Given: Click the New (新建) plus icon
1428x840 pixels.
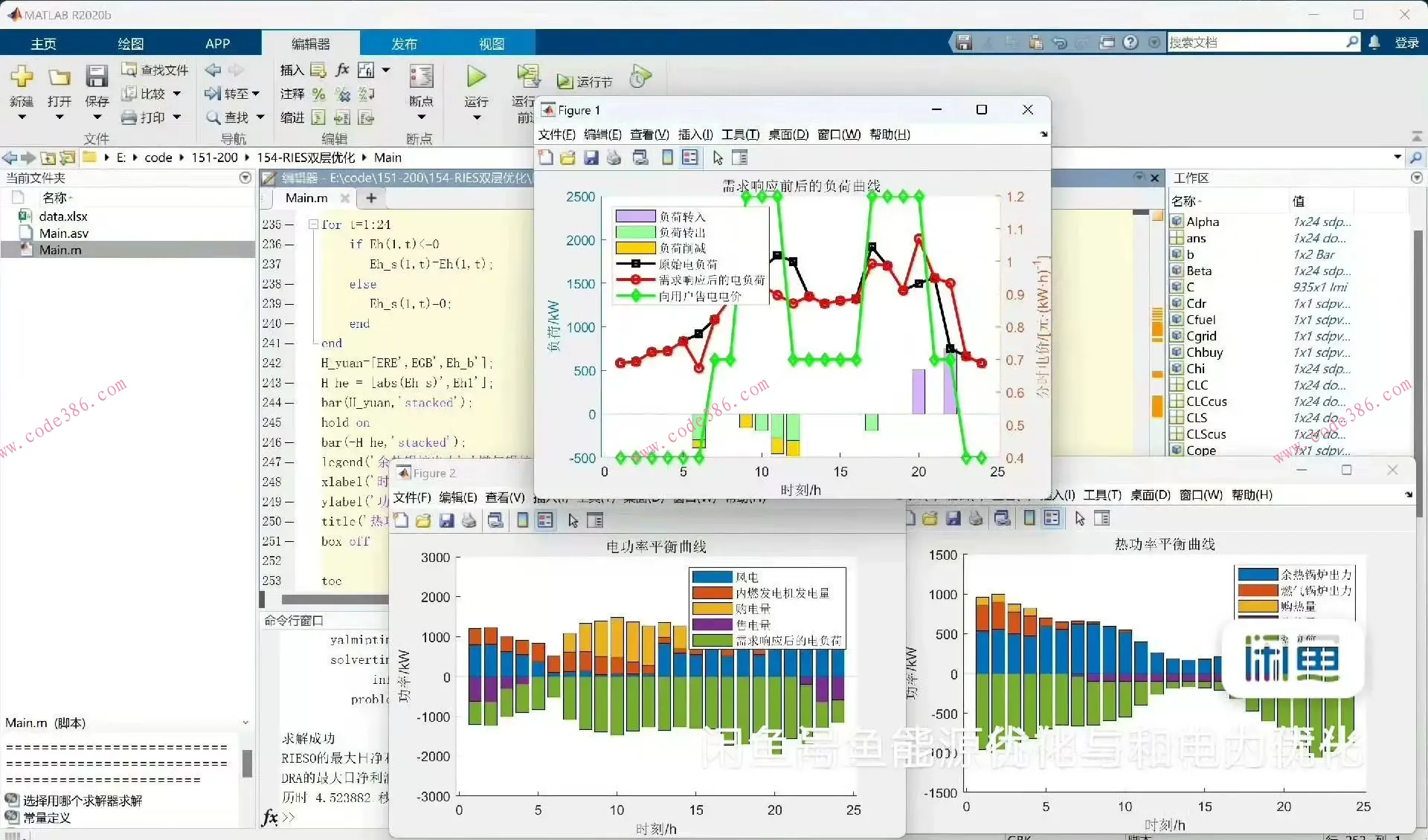Looking at the screenshot, I should (x=22, y=77).
